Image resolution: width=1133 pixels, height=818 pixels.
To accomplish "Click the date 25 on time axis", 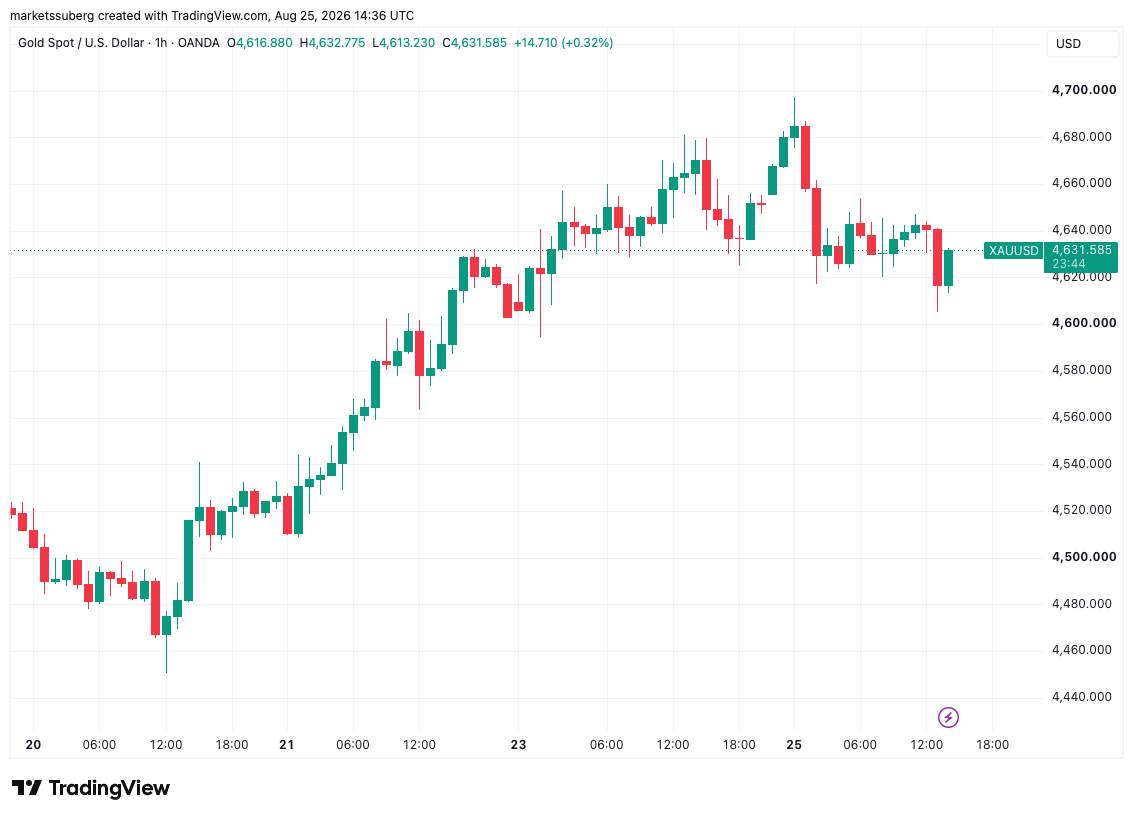I will 794,745.
